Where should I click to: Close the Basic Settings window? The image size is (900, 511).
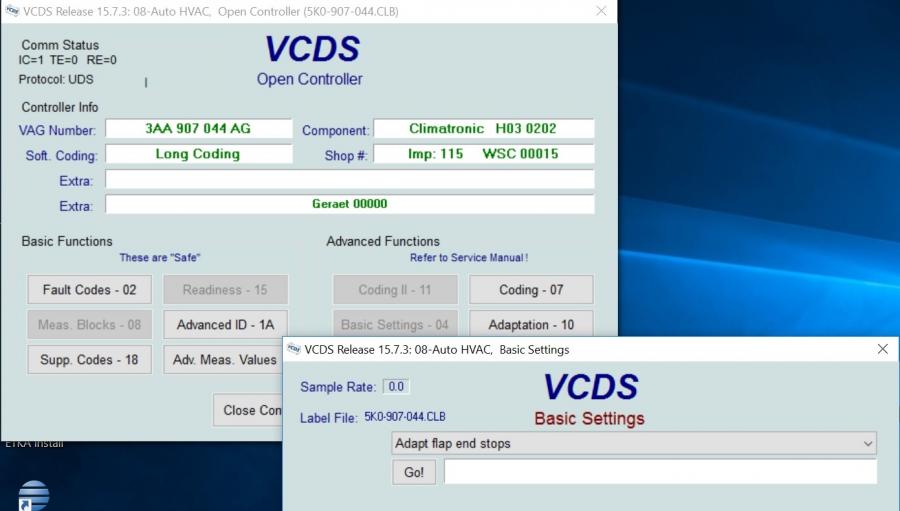[883, 349]
